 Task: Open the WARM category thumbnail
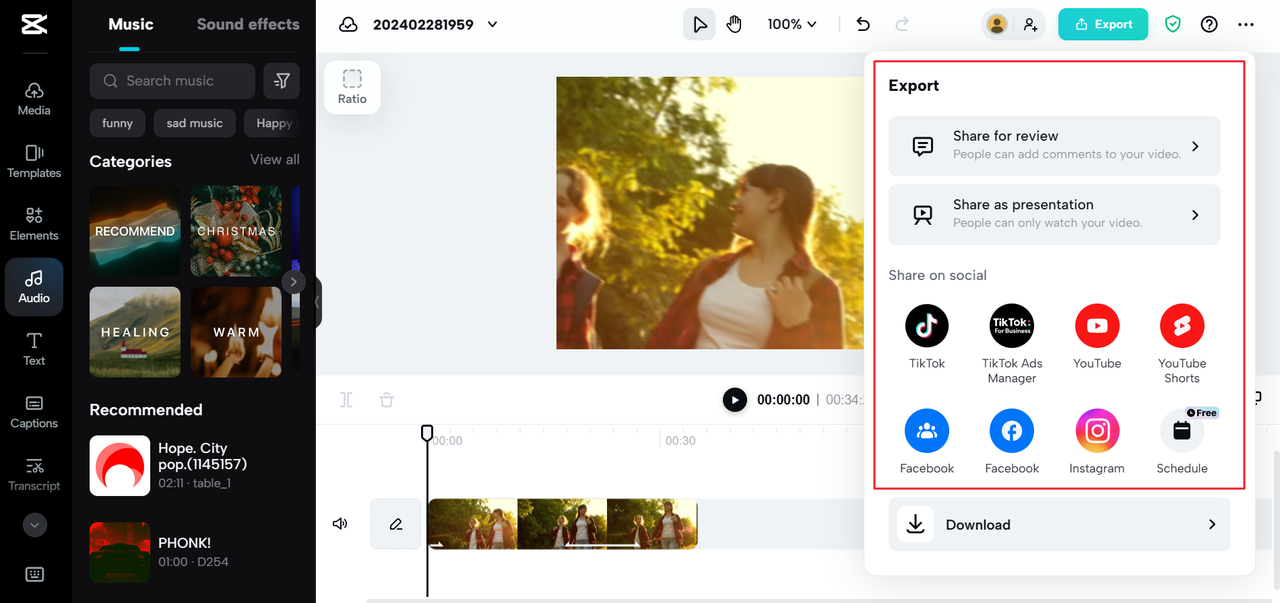coord(236,332)
